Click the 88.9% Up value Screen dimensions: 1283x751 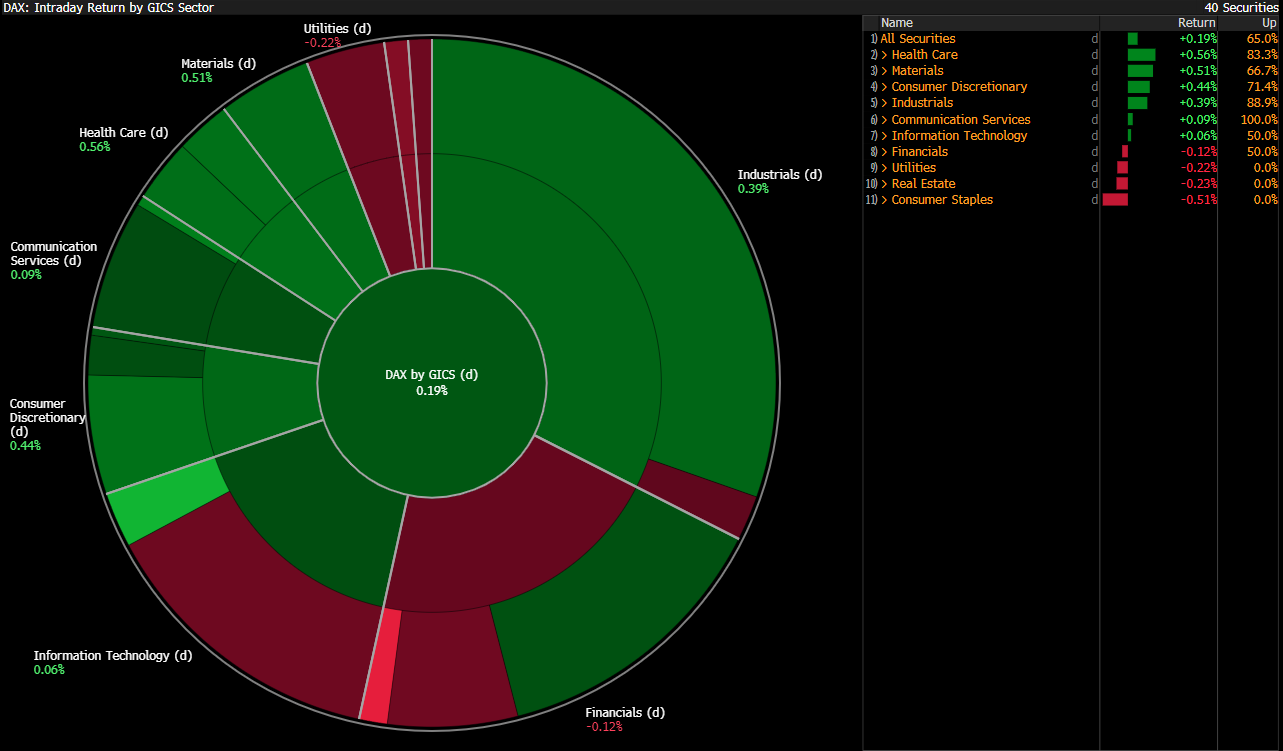1262,103
